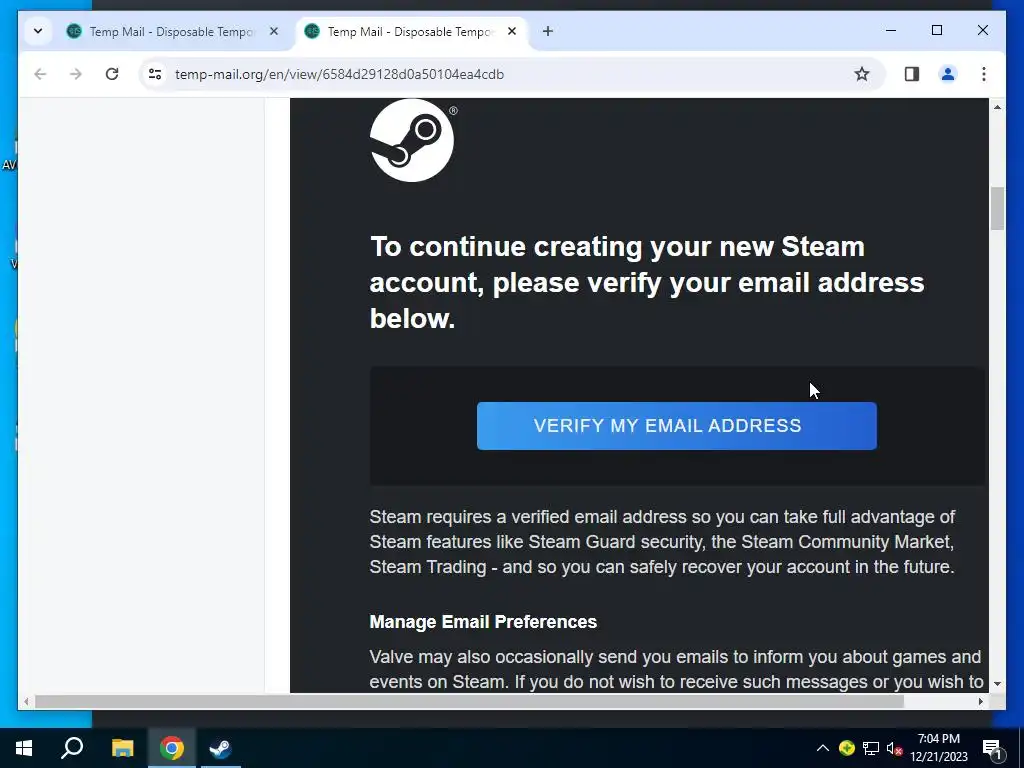The height and width of the screenshot is (768, 1024).
Task: Click the horizontal scroll right arrow
Action: pyautogui.click(x=980, y=701)
